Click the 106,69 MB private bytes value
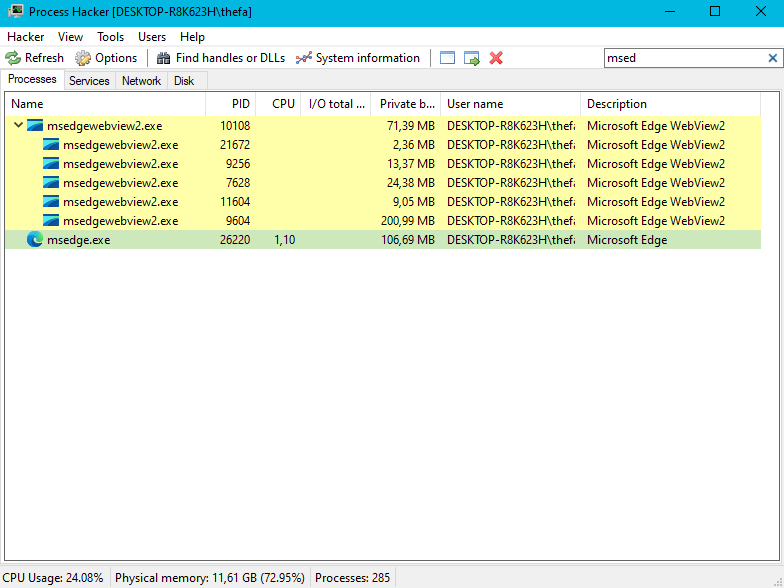Screen dimensions: 784x588 click(408, 240)
